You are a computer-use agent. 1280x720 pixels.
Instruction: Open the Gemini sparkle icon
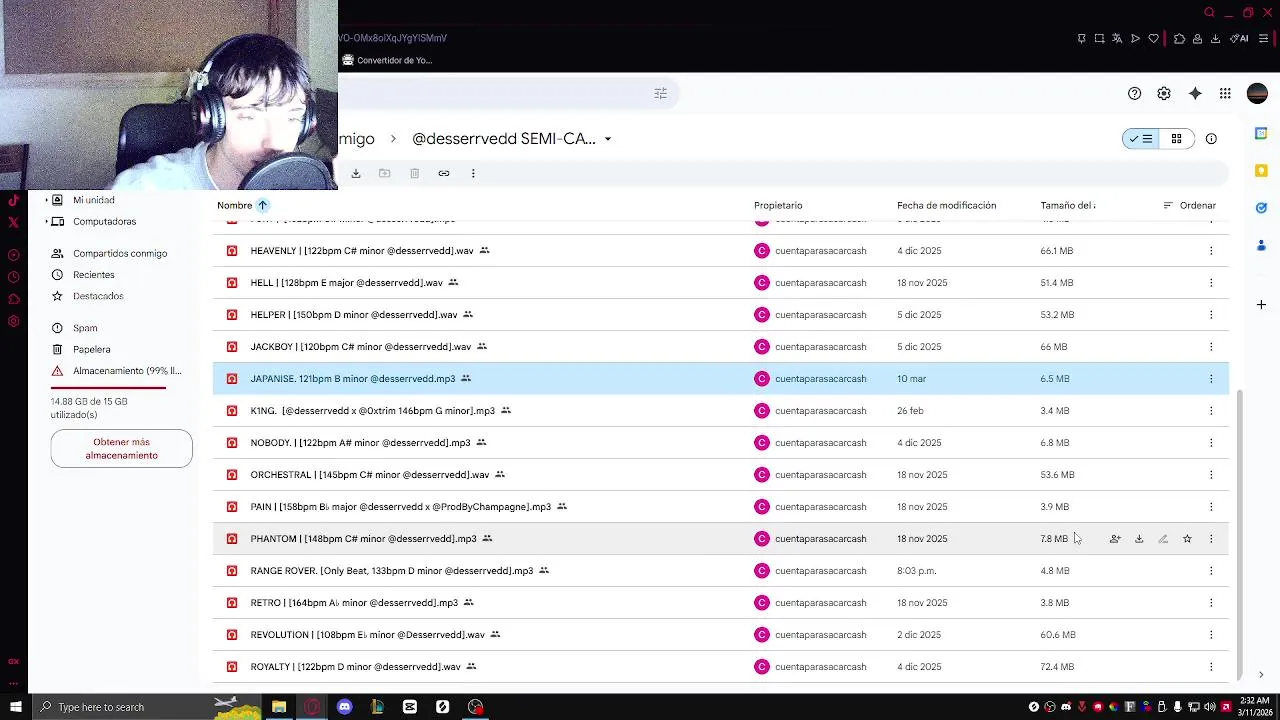[x=1195, y=93]
